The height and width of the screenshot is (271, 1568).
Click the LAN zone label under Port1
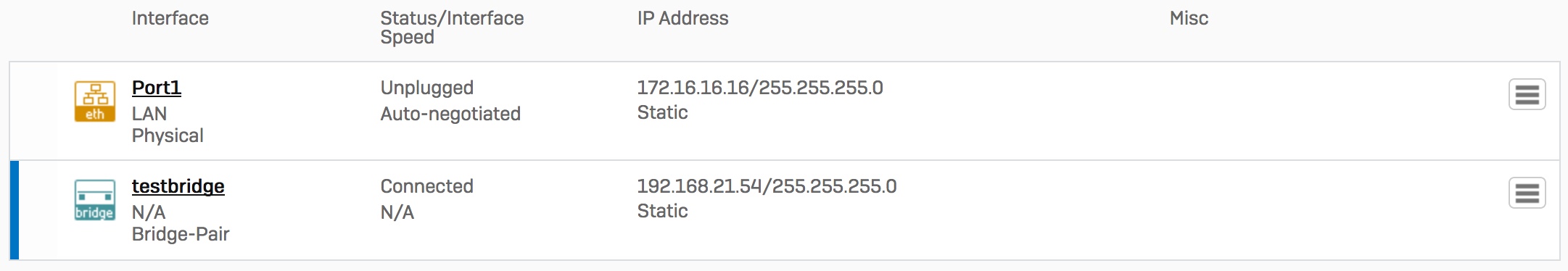click(x=149, y=114)
